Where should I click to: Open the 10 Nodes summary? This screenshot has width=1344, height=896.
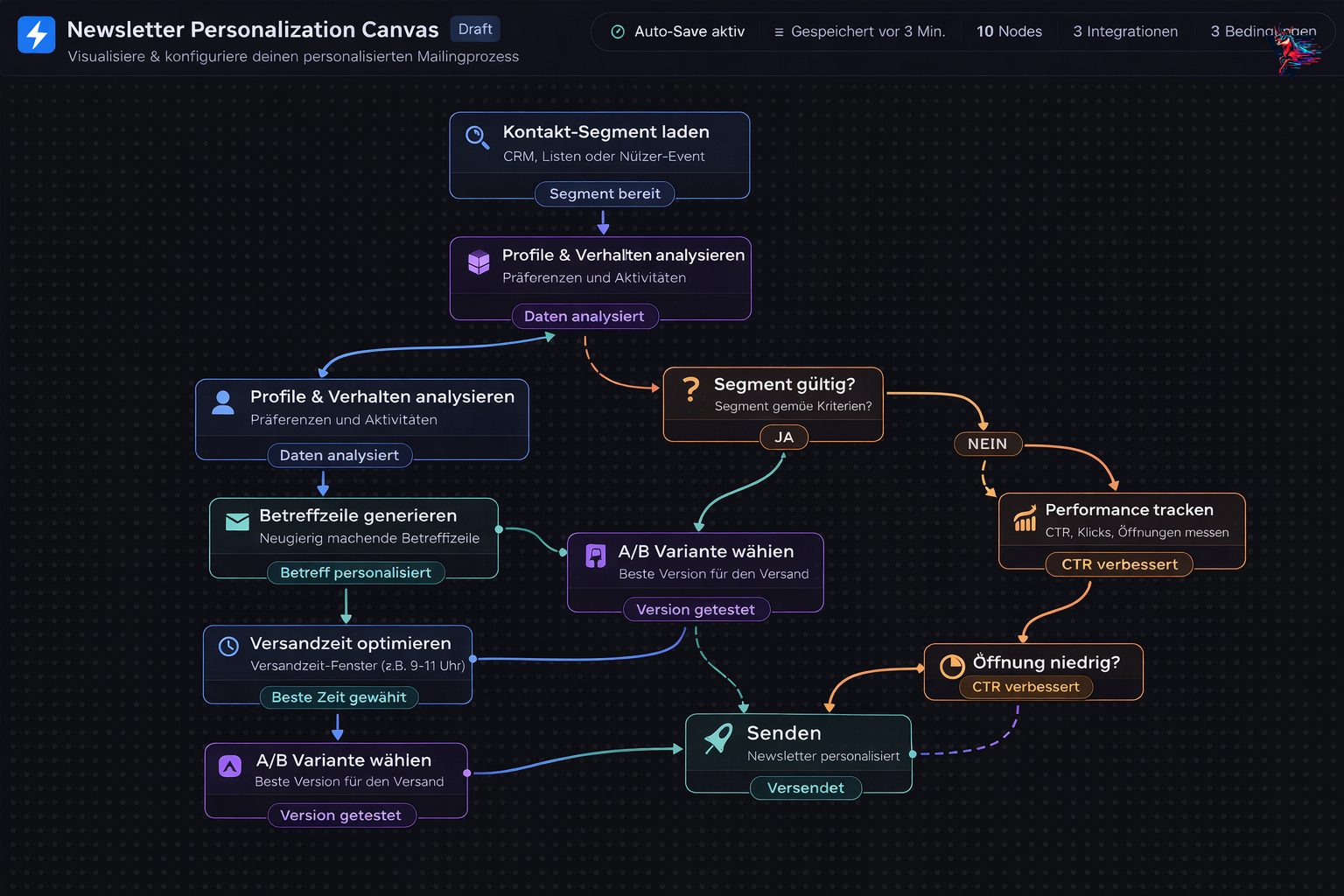(x=1009, y=31)
